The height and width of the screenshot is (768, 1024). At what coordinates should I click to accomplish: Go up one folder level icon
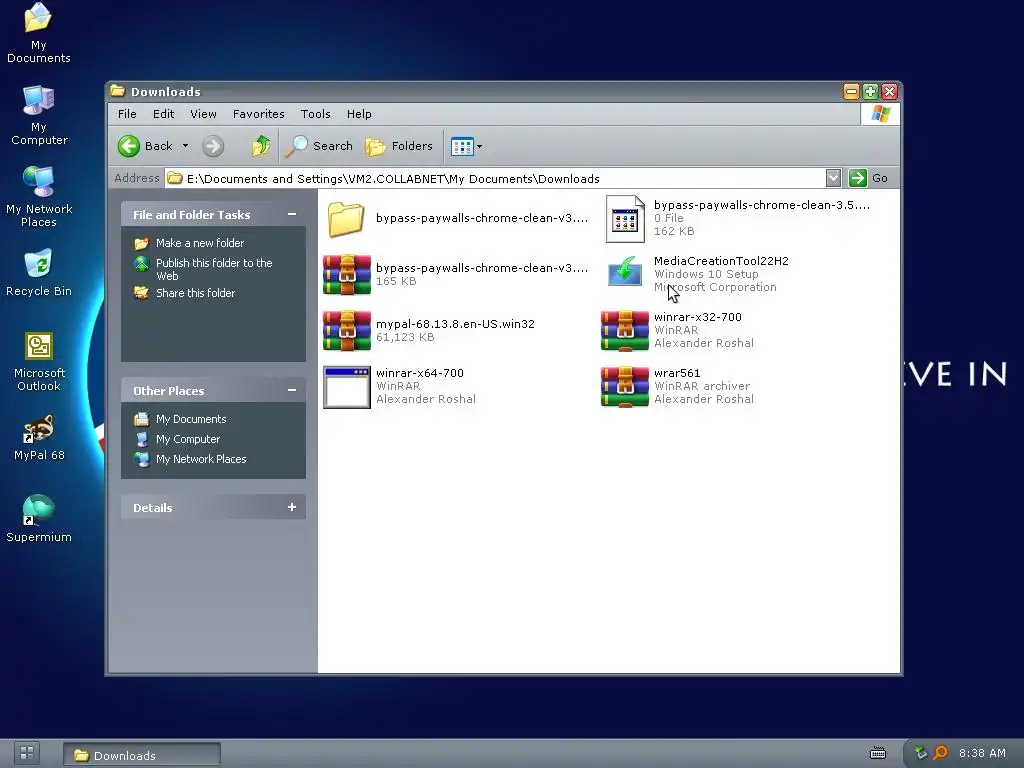(261, 146)
